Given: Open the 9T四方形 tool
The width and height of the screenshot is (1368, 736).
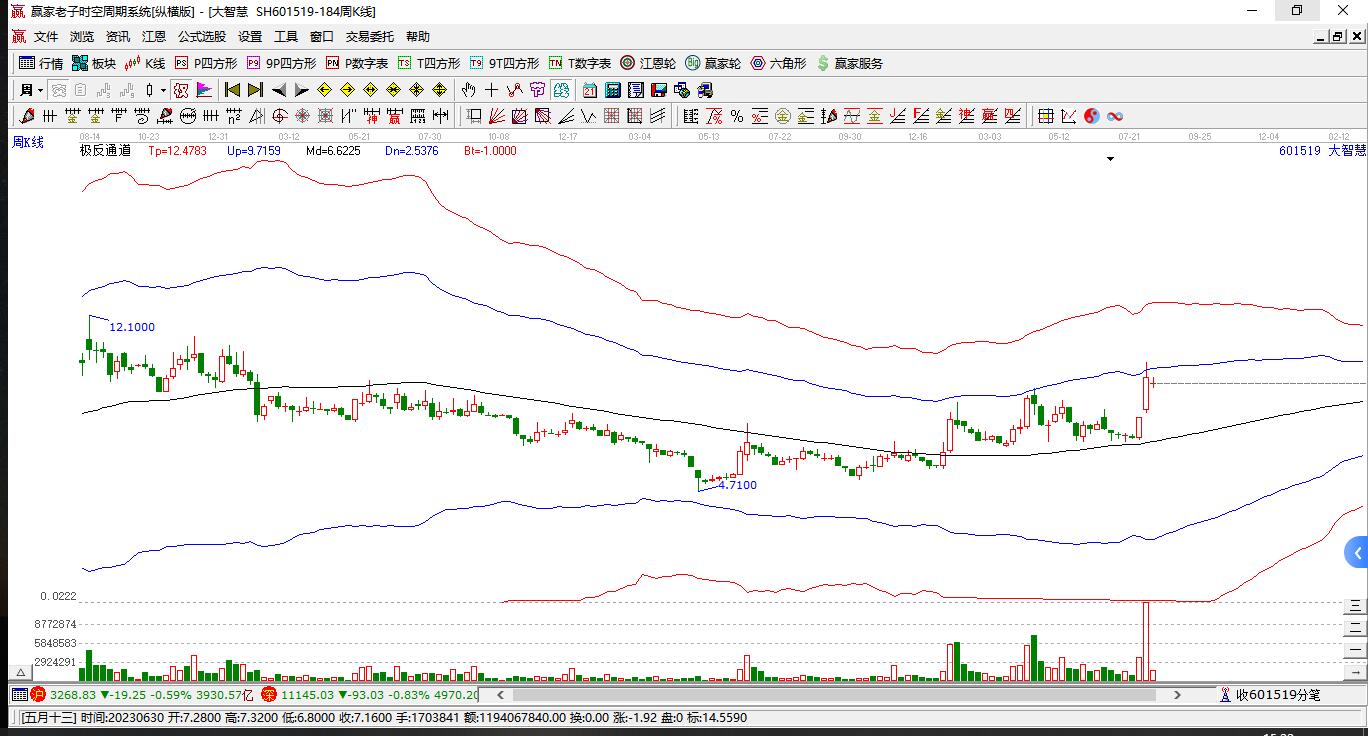Looking at the screenshot, I should coord(504,63).
